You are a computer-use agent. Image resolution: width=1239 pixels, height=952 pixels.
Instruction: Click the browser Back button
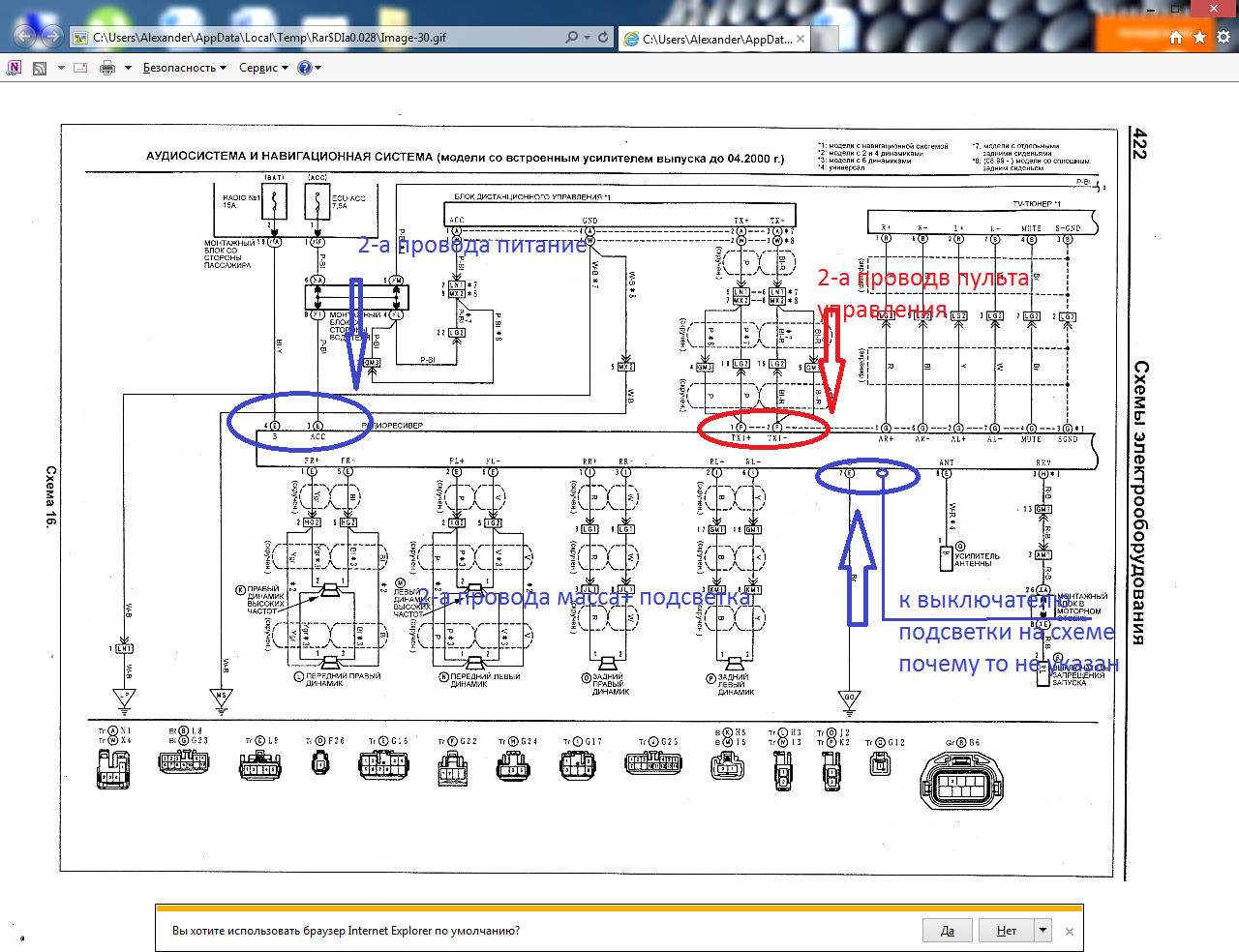(x=25, y=37)
